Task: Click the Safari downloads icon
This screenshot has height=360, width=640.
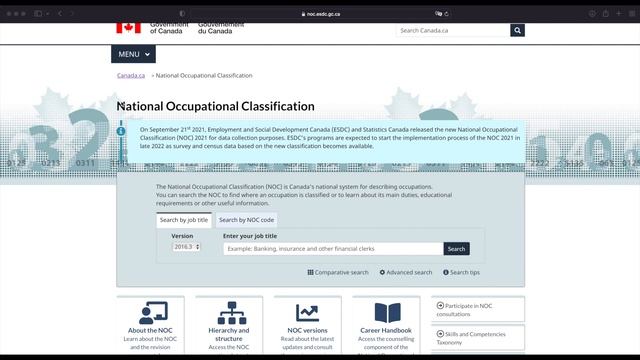Action: [592, 13]
